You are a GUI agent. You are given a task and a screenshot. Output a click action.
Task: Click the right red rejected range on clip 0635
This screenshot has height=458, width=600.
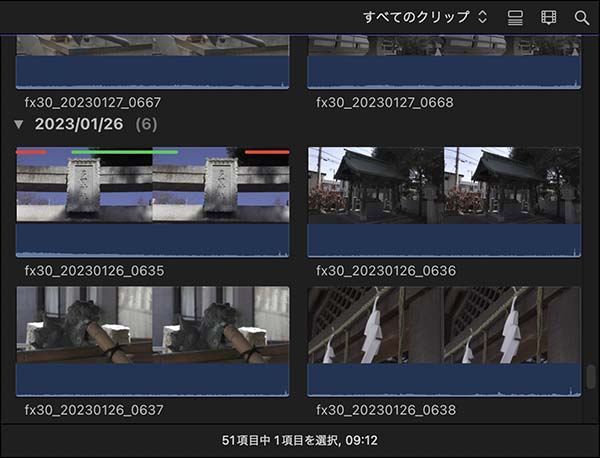coord(267,152)
